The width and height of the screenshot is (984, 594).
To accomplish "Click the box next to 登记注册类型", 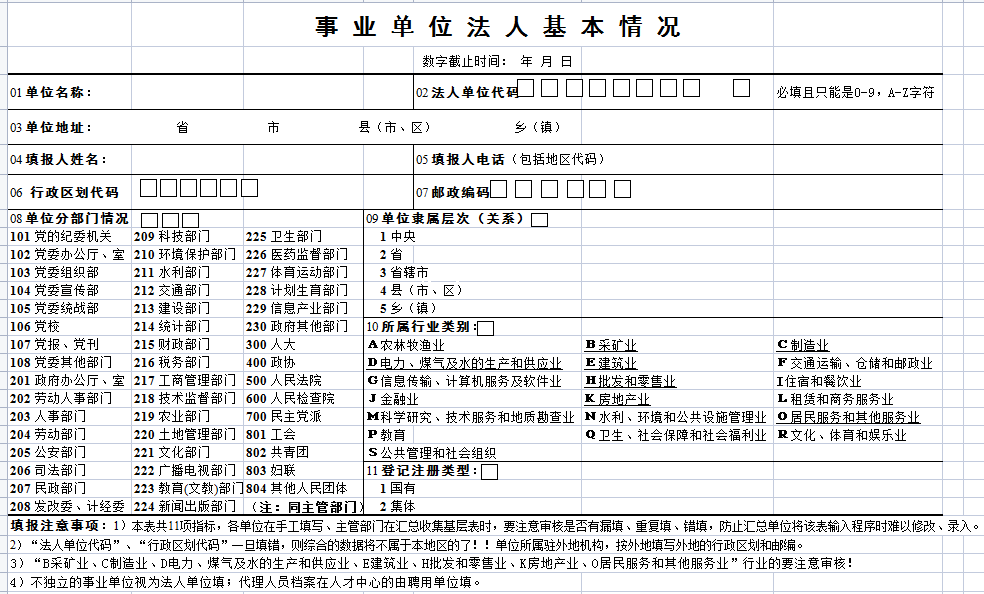I will point(489,471).
